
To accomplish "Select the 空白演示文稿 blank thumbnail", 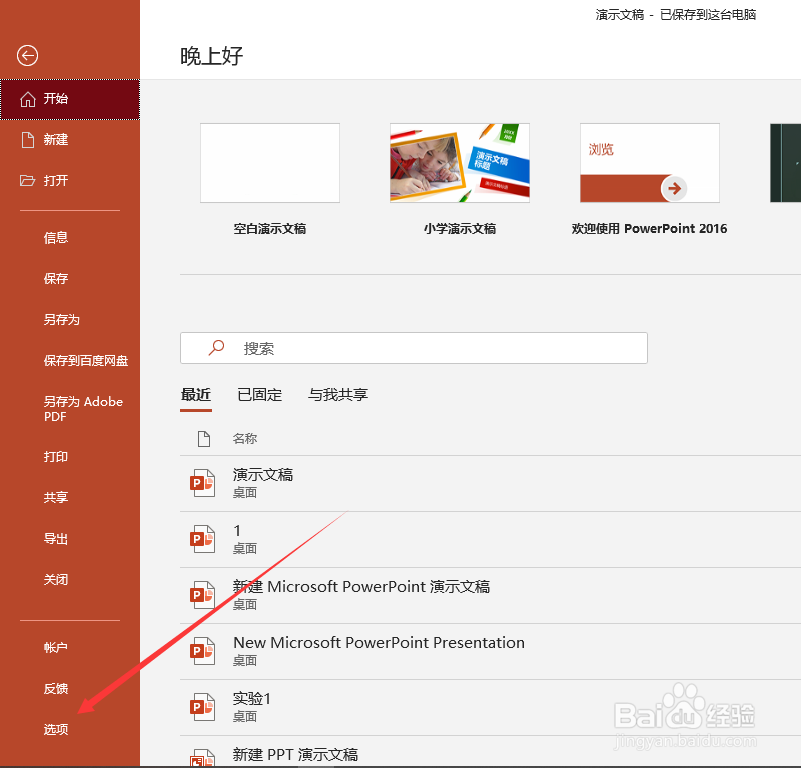I will (270, 163).
